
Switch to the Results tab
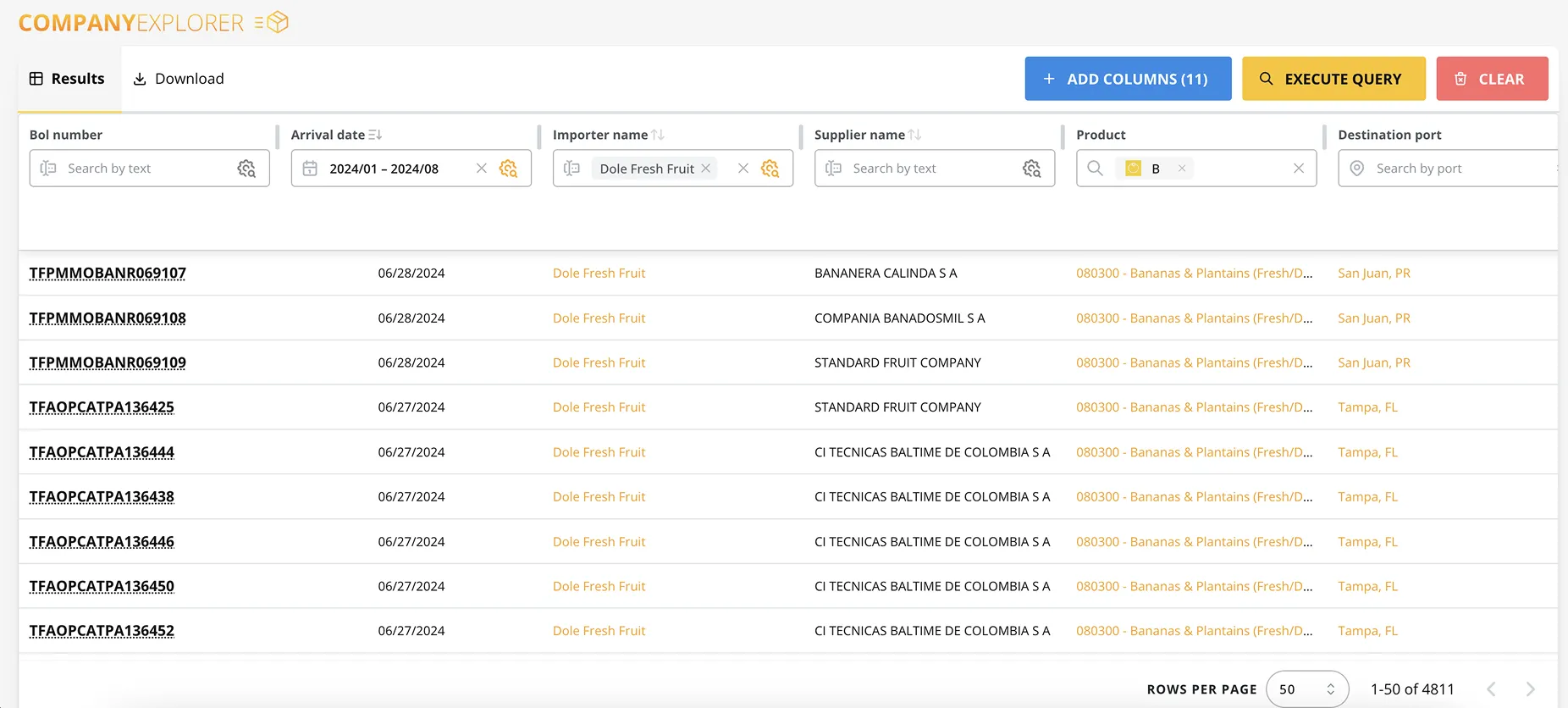point(68,79)
